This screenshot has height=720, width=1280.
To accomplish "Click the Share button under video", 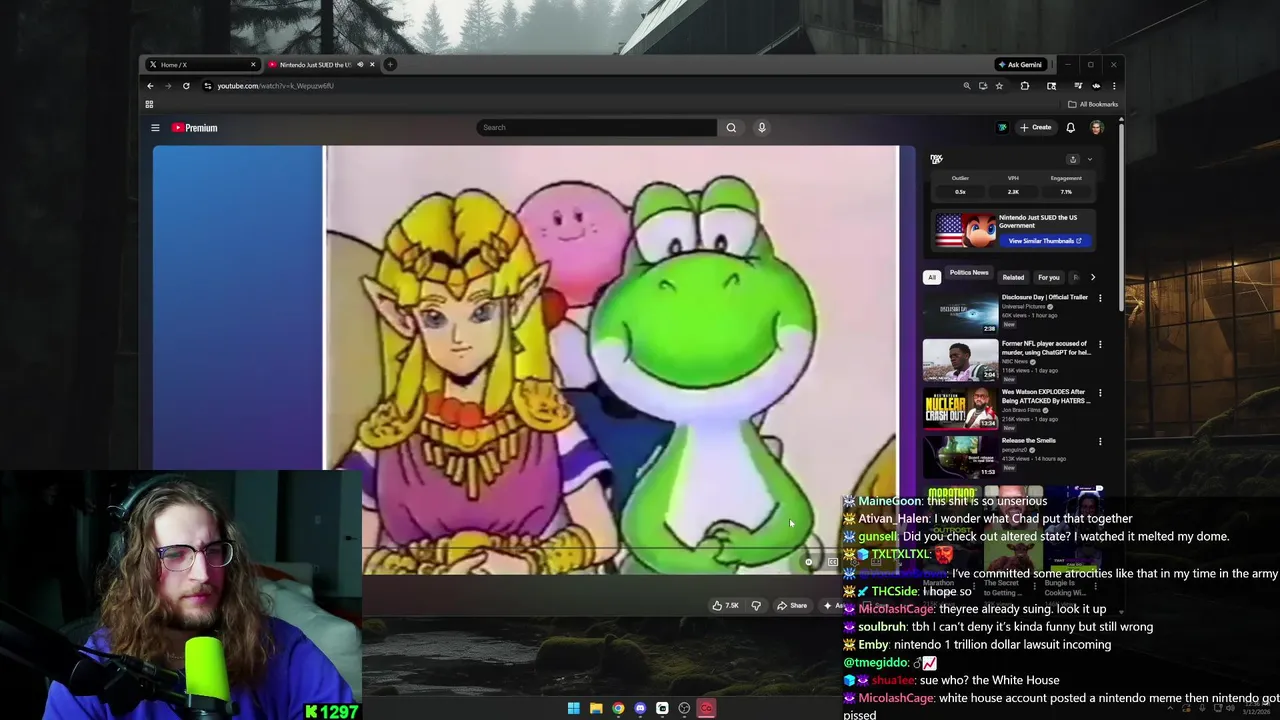I will click(793, 606).
